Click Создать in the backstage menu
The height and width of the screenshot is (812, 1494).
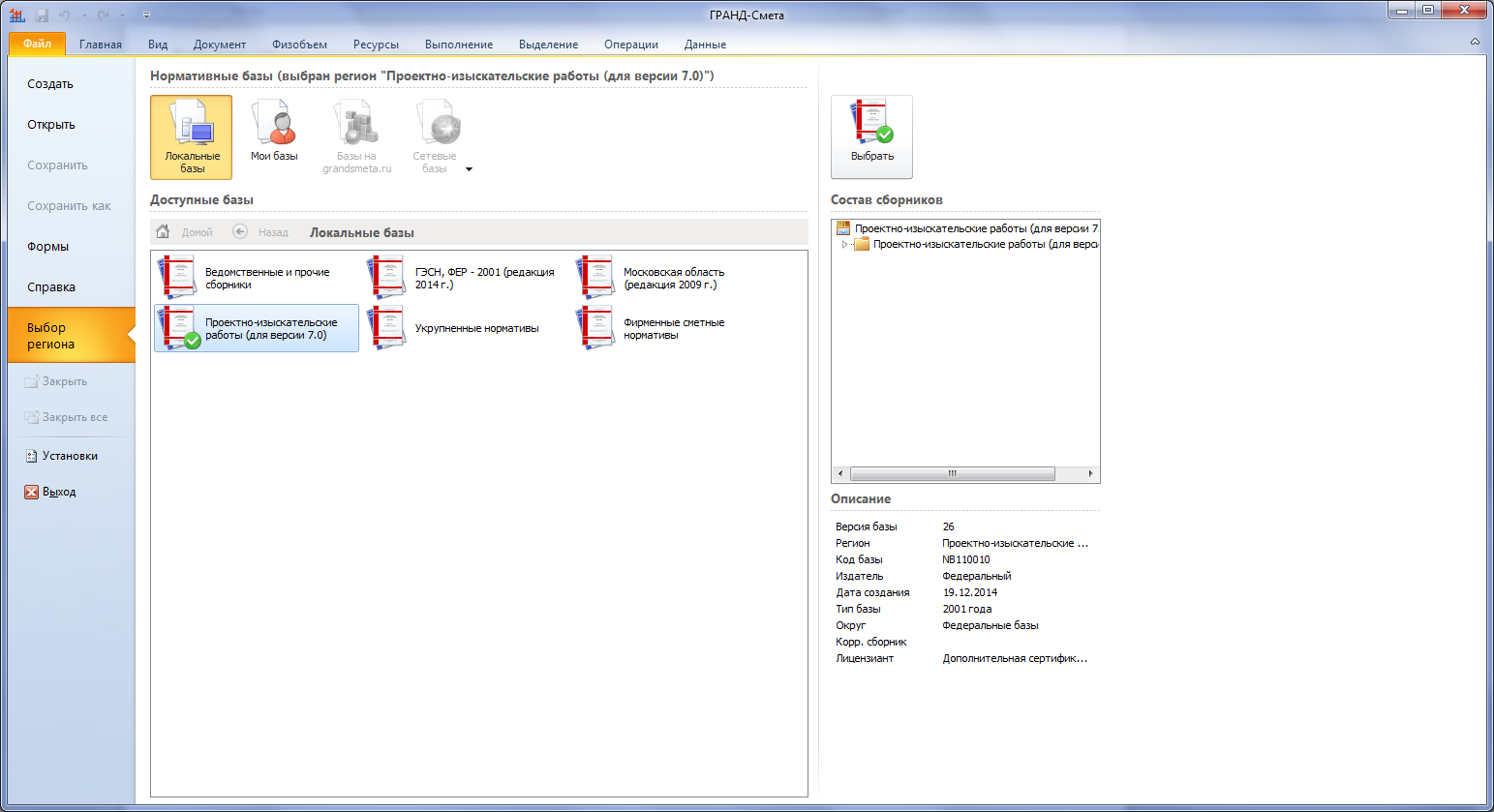point(71,84)
